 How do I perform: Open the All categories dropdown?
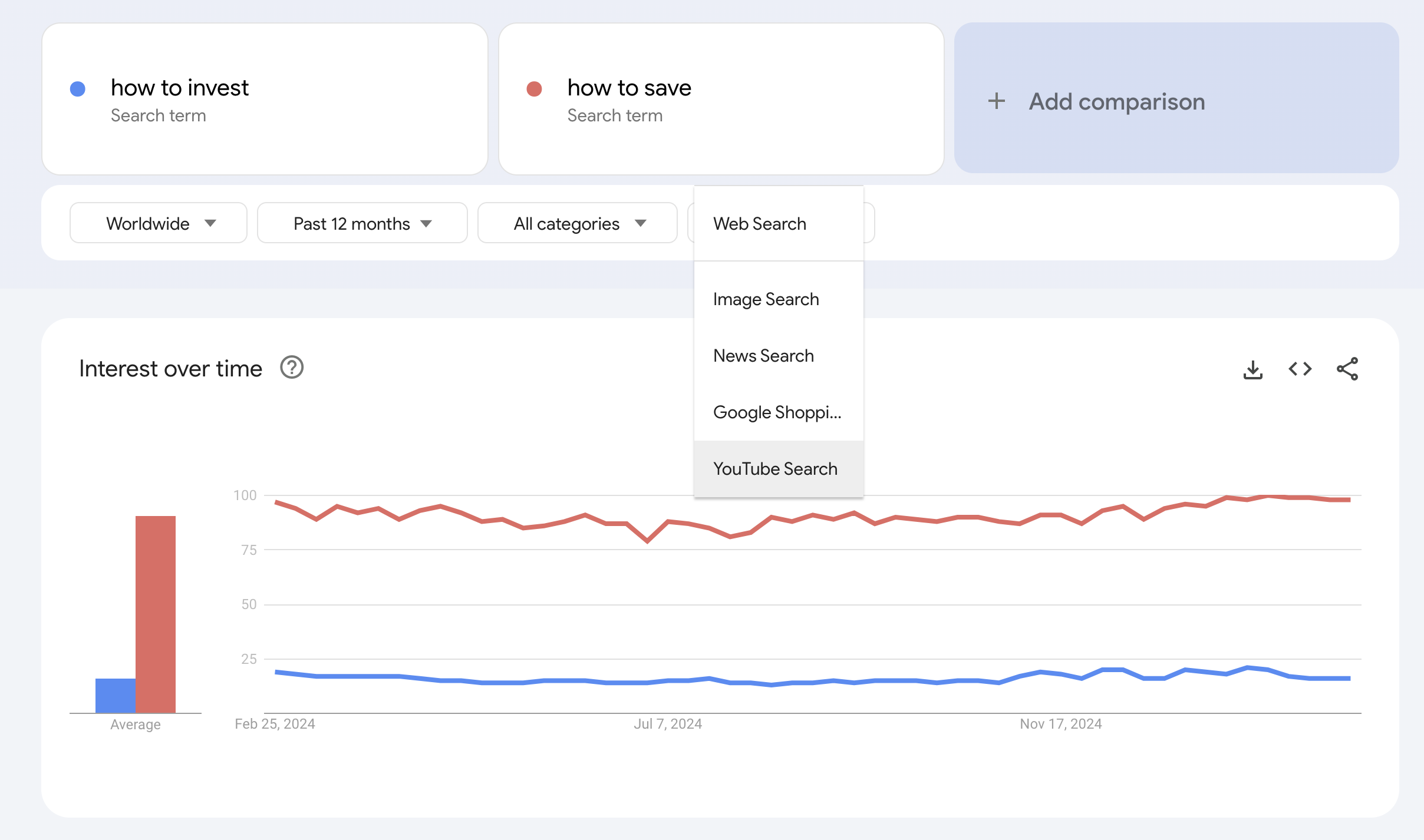click(x=577, y=223)
